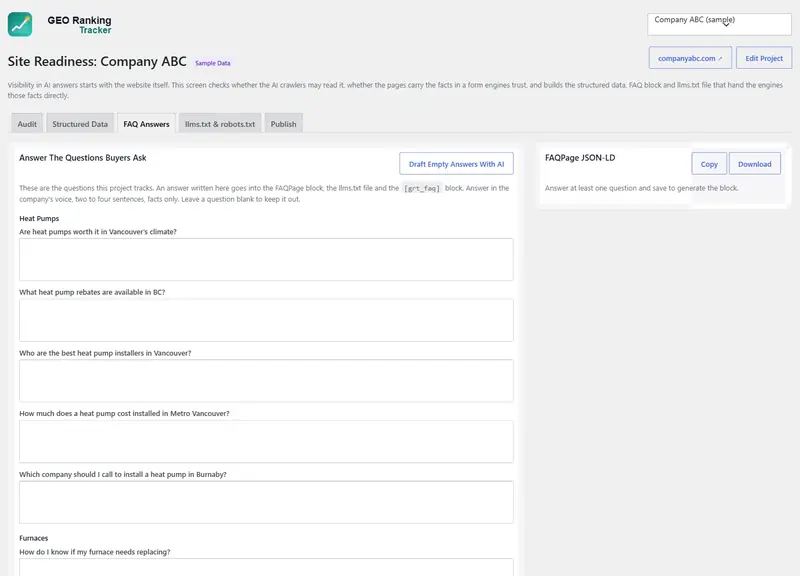
Task: Click the GEO Ranking Tracker title text
Action: click(80, 24)
